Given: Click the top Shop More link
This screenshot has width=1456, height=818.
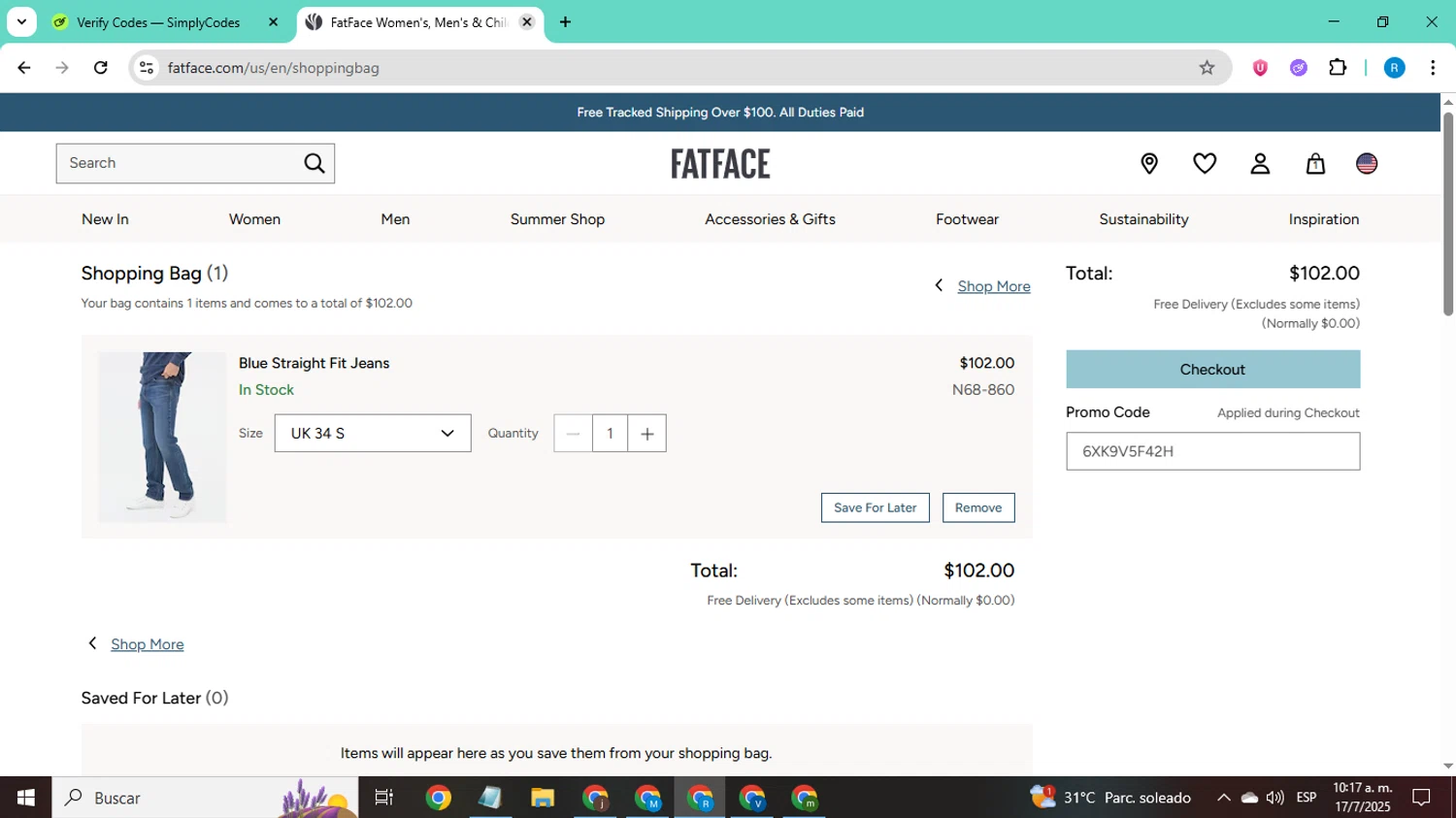Looking at the screenshot, I should [994, 286].
